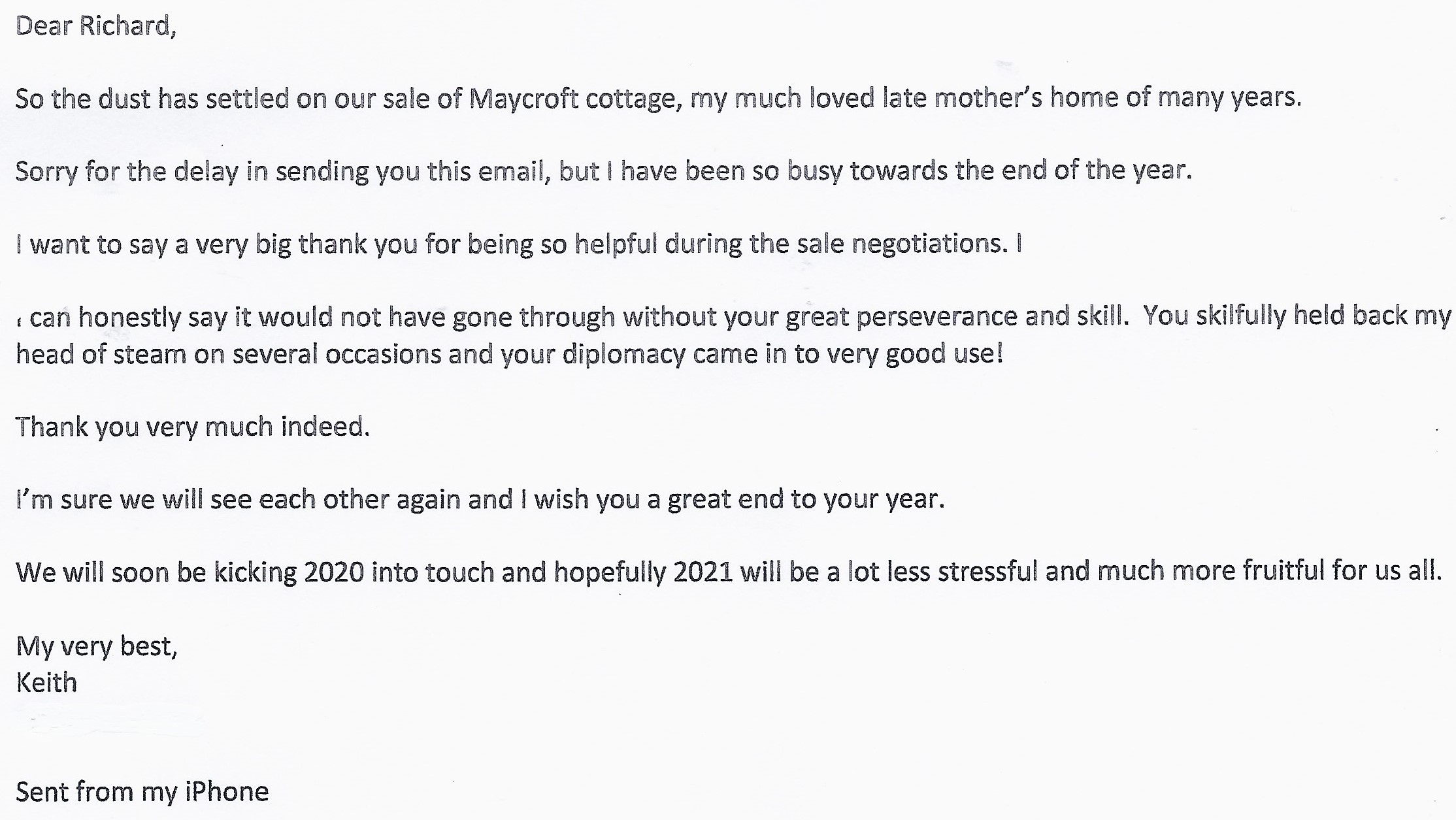1456x820 pixels.
Task: Click the signature name Keith
Action: [46, 683]
